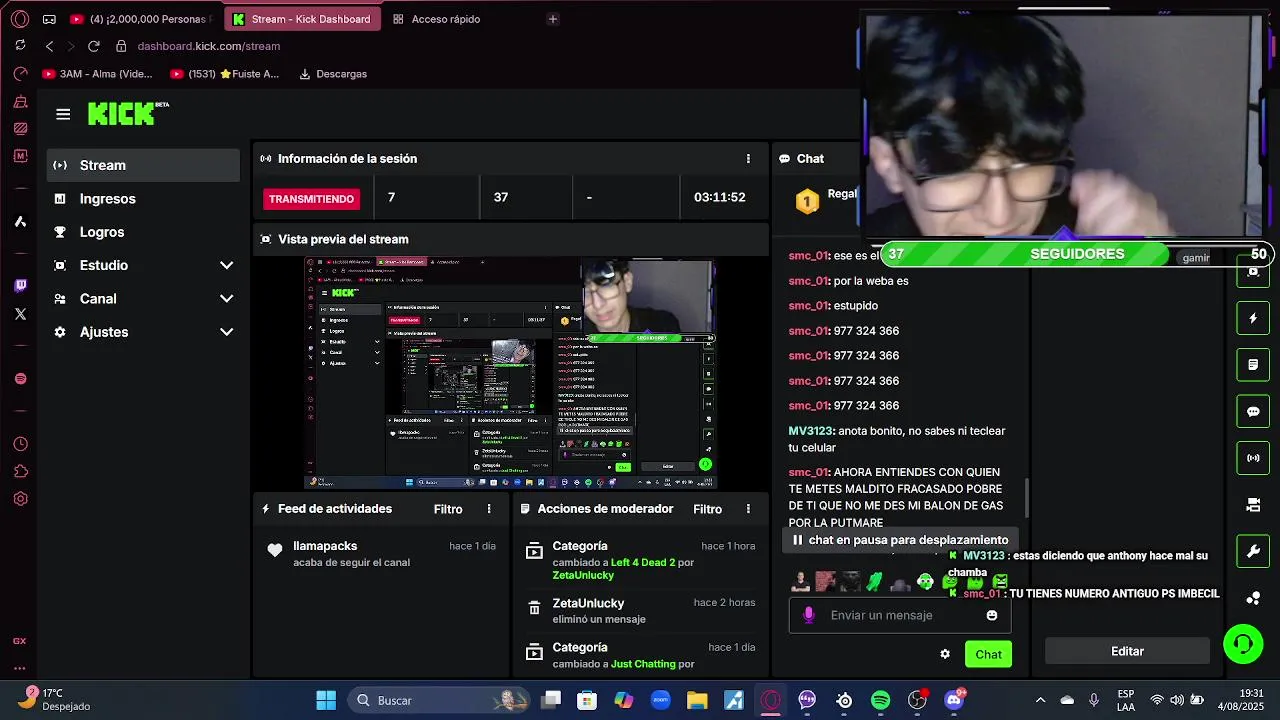The height and width of the screenshot is (720, 1280).
Task: Open Opera GX extensions cube icon
Action: pyautogui.click(x=20, y=471)
